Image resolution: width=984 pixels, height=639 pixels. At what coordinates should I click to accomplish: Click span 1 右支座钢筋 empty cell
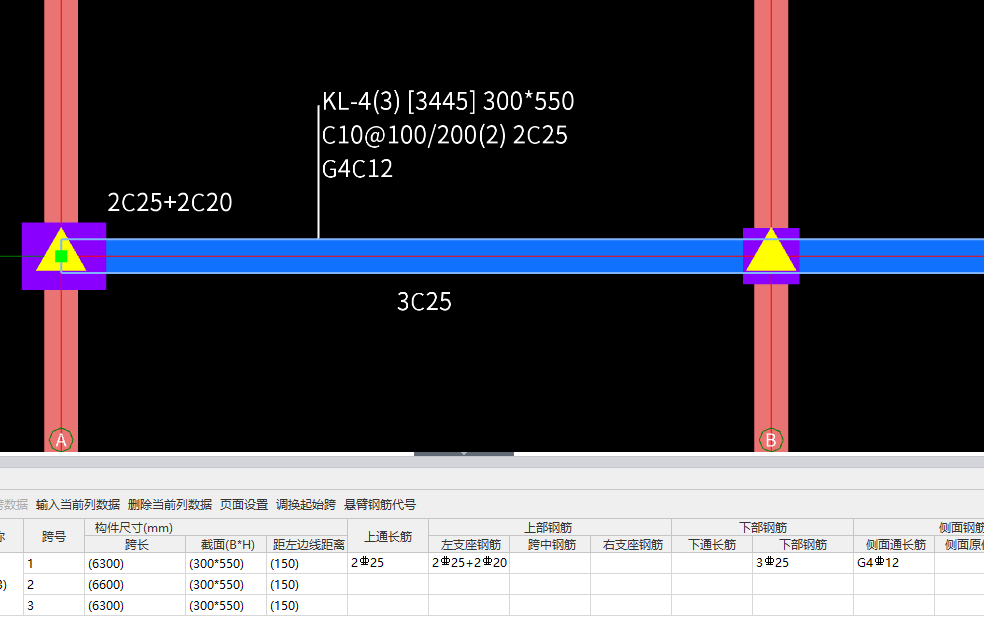tap(631, 563)
